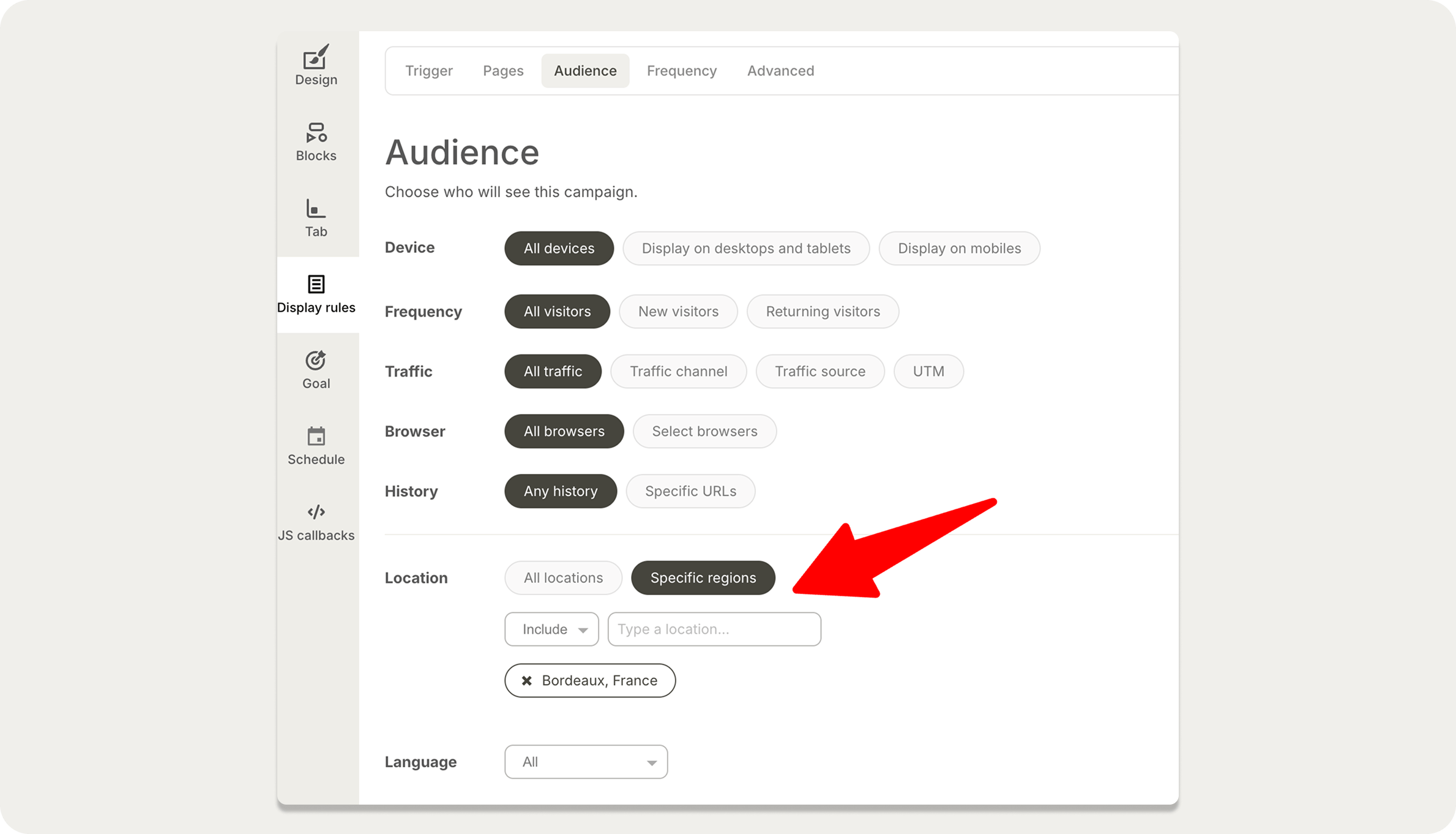This screenshot has height=834, width=1456.
Task: Click the Language dropdown arrow
Action: pos(652,762)
